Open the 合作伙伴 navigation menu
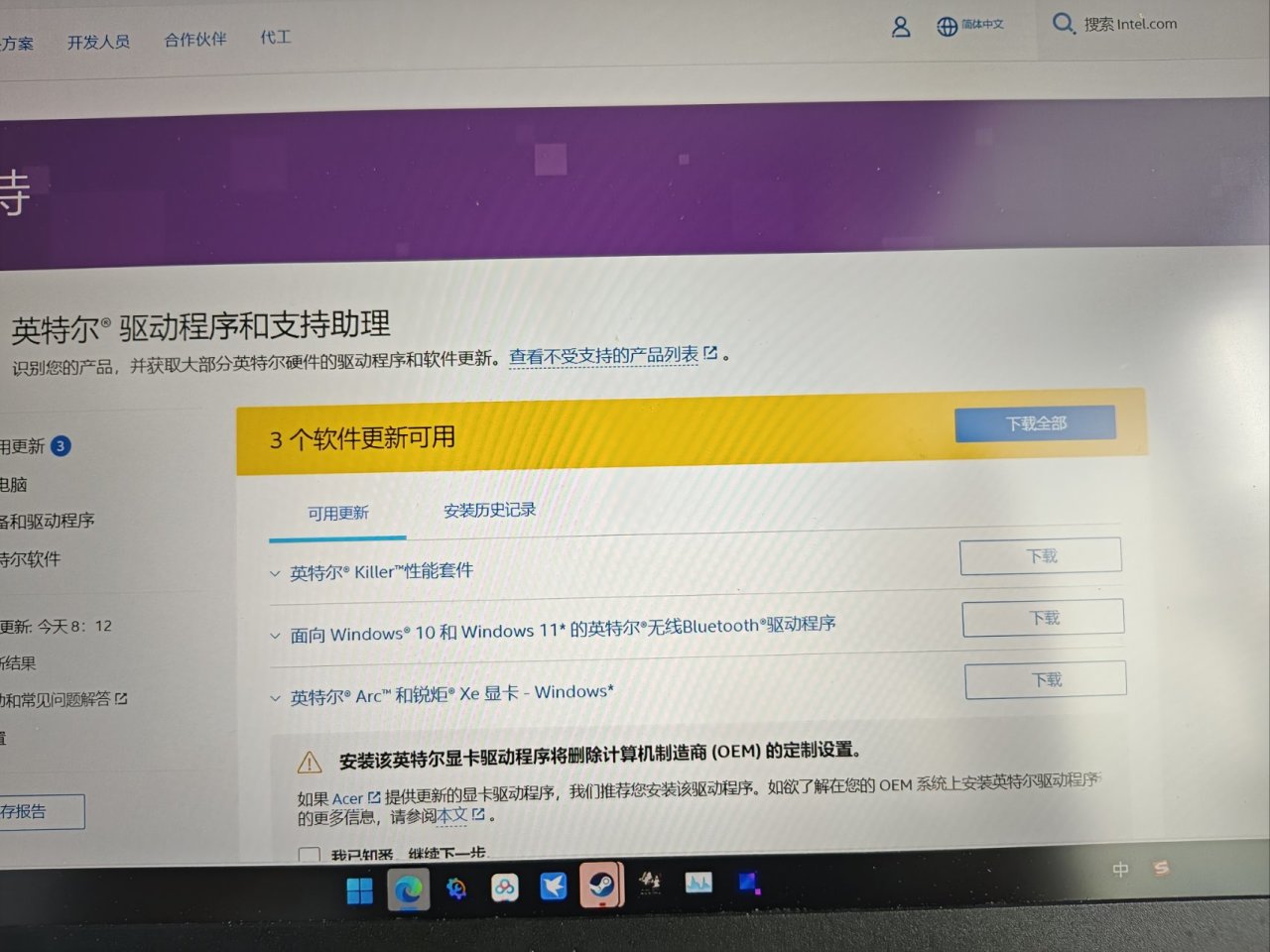The height and width of the screenshot is (952, 1270). (195, 40)
